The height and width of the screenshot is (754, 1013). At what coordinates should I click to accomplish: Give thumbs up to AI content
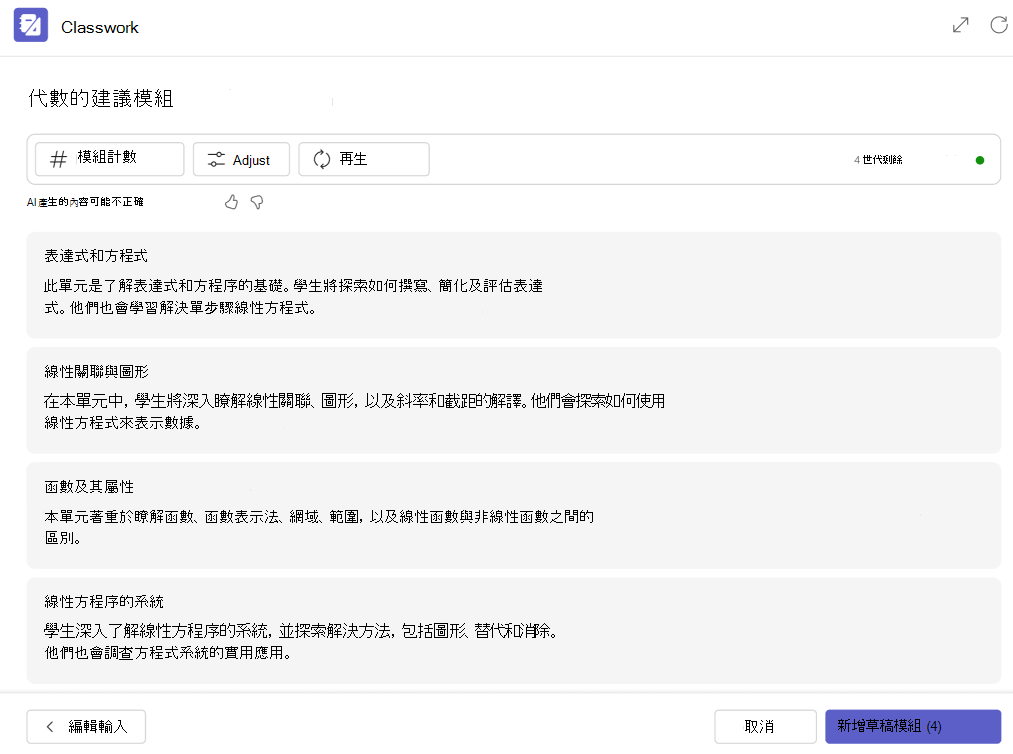231,202
